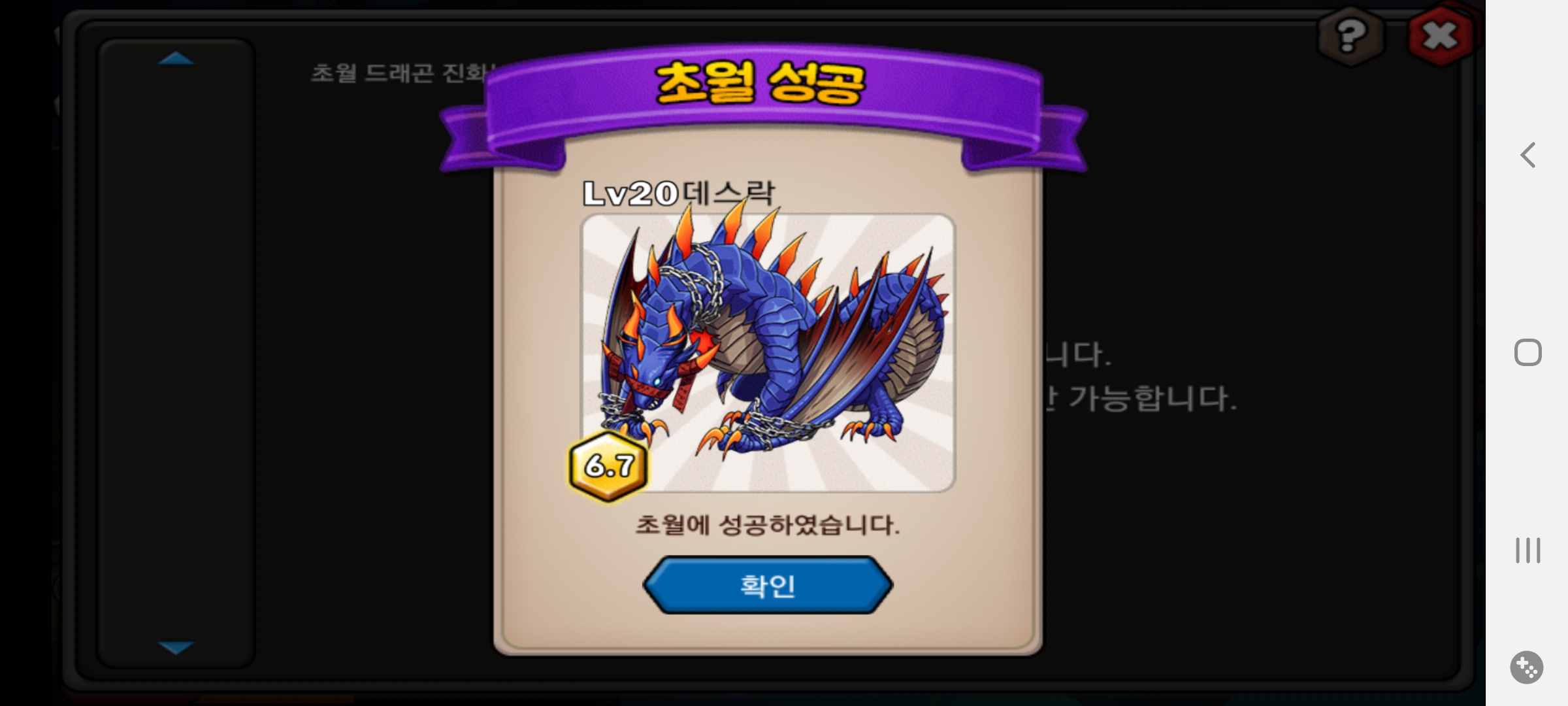The height and width of the screenshot is (706, 1568).
Task: Tap the 초월에 성공하였습니다 message text
Action: click(x=768, y=525)
